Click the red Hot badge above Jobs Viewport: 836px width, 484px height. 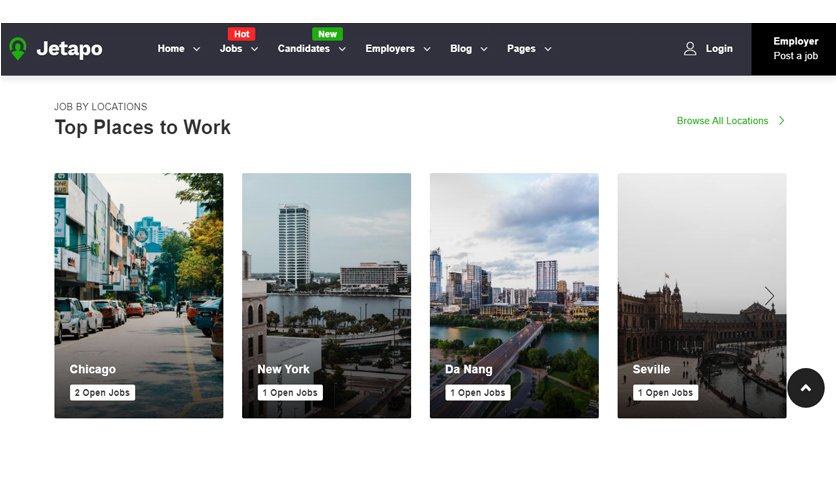pos(242,34)
